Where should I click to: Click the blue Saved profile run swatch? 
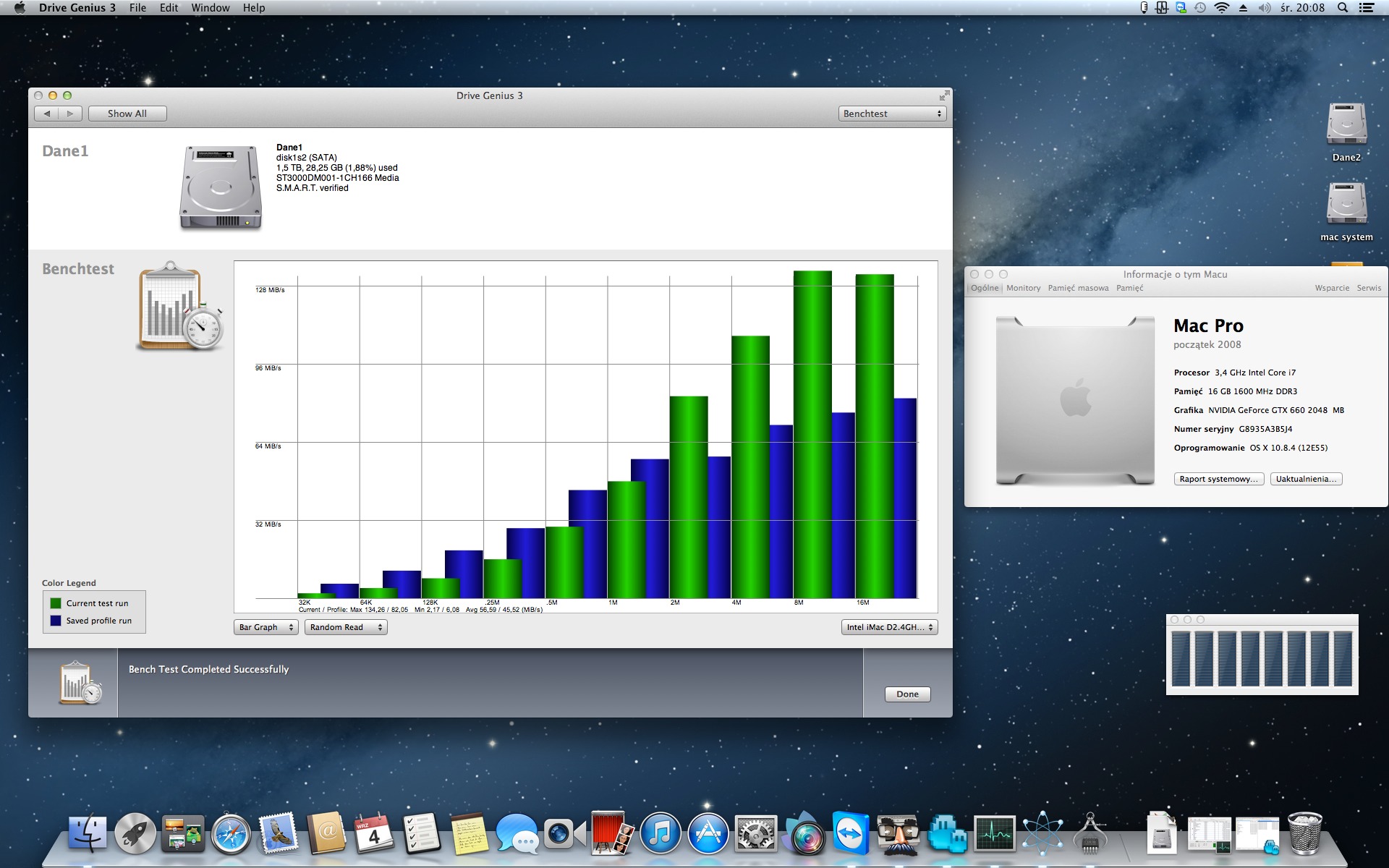(56, 621)
